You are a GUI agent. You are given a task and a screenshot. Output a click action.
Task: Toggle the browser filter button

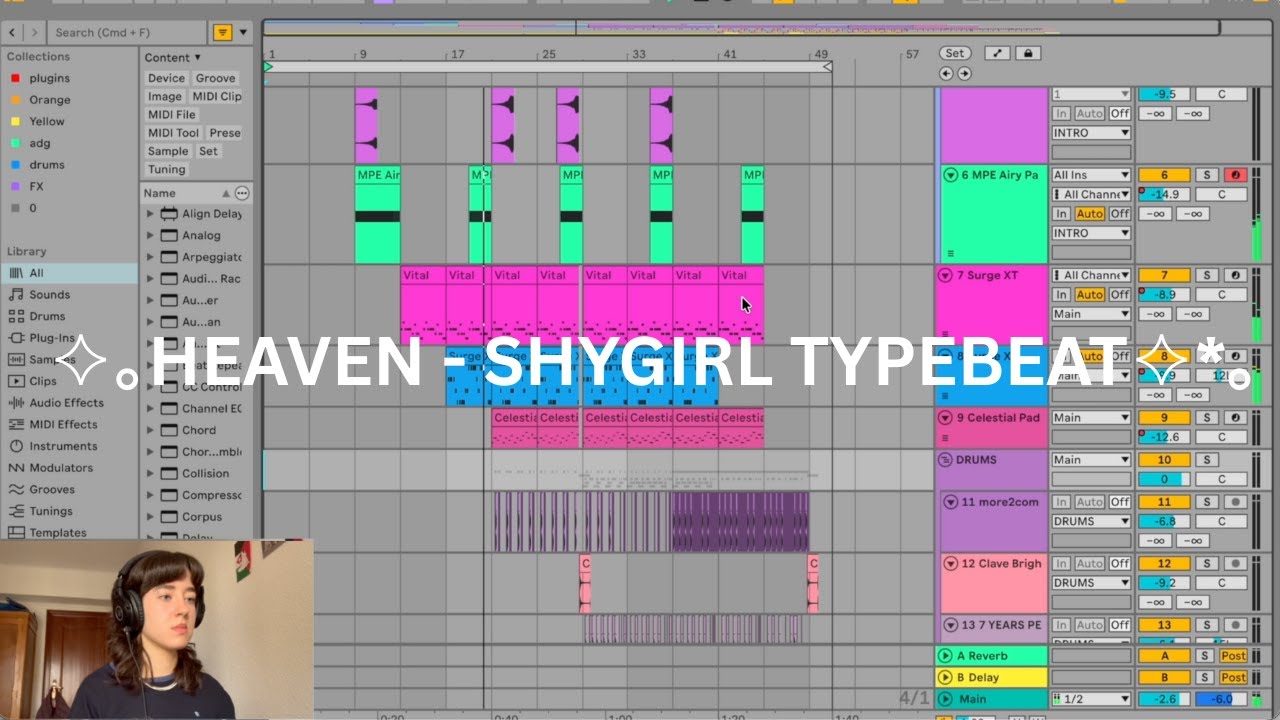pyautogui.click(x=223, y=33)
